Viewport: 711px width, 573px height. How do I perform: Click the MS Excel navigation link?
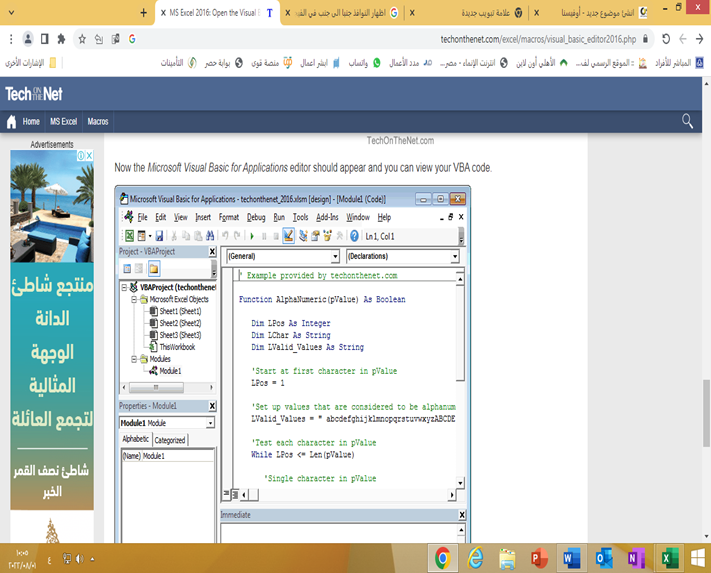63,121
